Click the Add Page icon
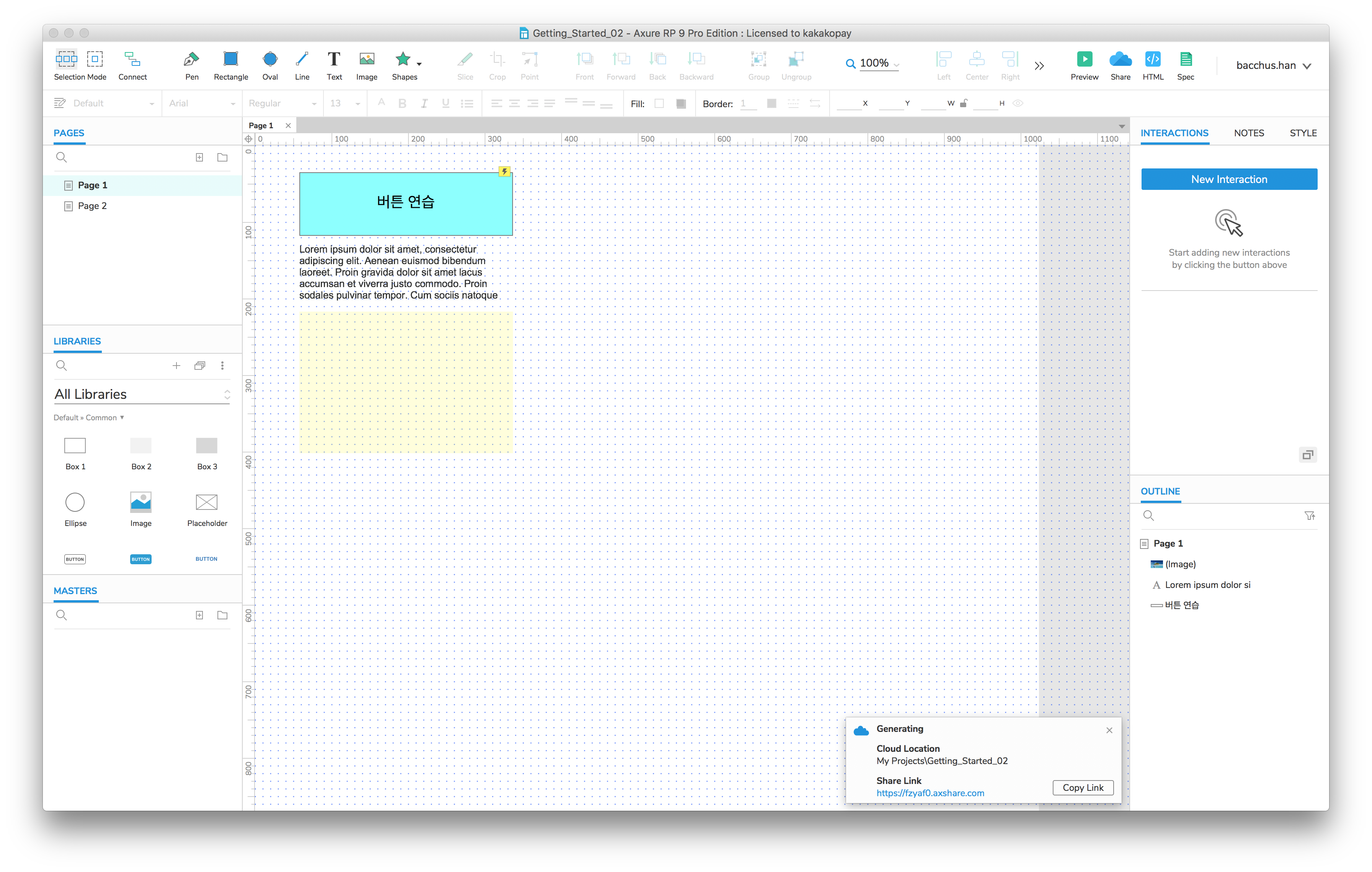This screenshot has height=872, width=1372. tap(199, 157)
